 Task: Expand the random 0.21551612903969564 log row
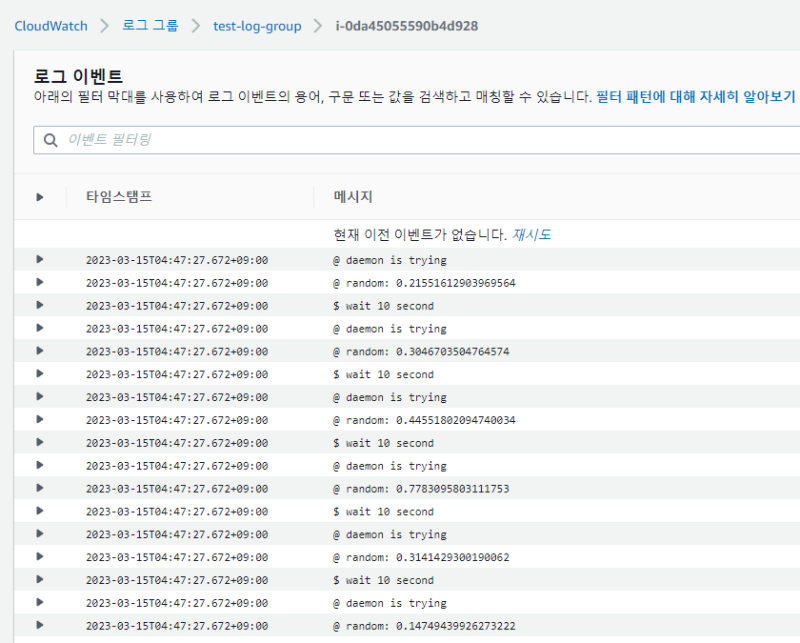pyautogui.click(x=40, y=282)
